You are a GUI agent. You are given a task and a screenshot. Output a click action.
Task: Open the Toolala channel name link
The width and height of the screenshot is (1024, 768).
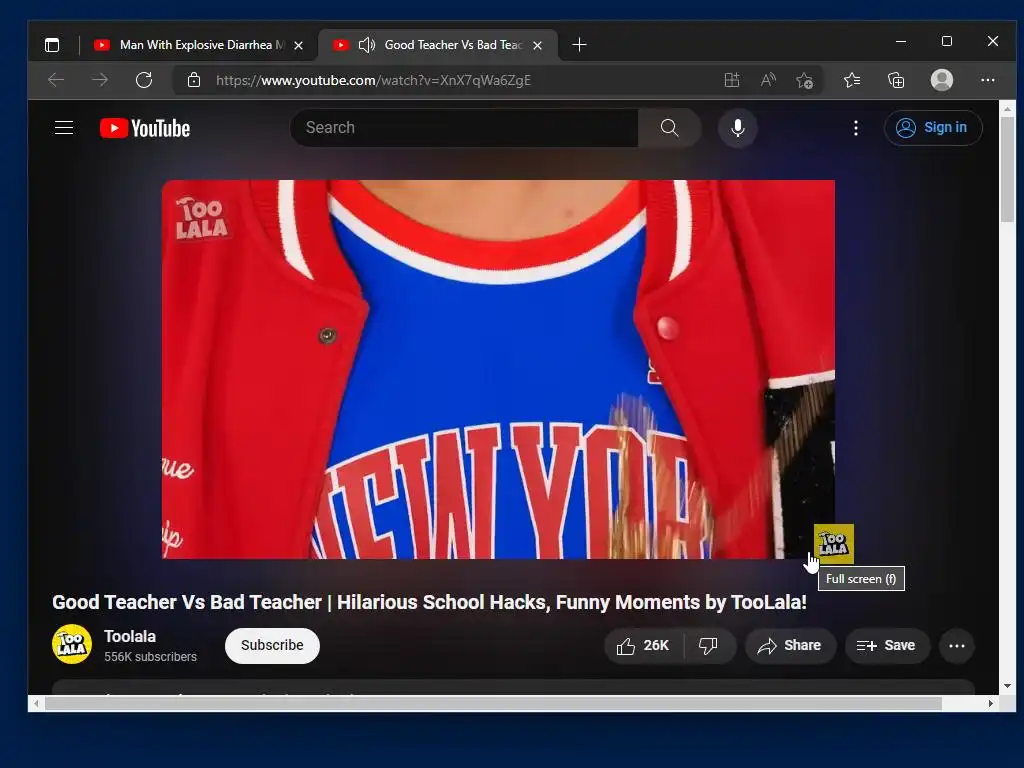pyautogui.click(x=130, y=636)
